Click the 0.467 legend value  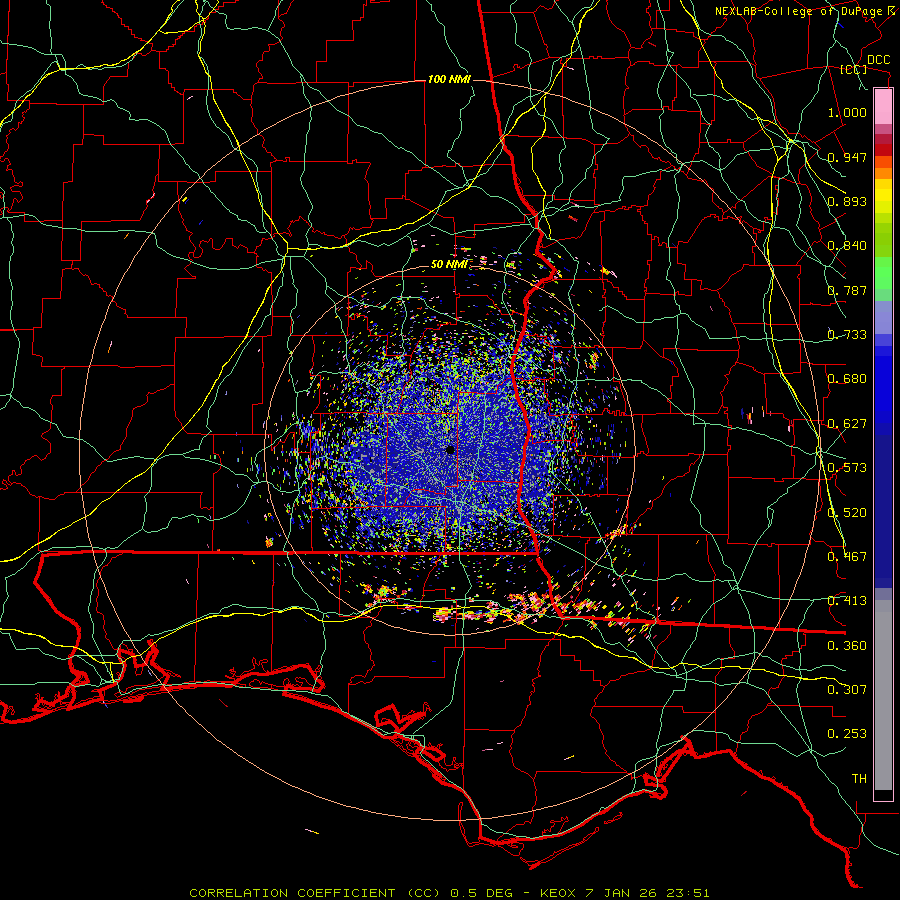tap(847, 557)
